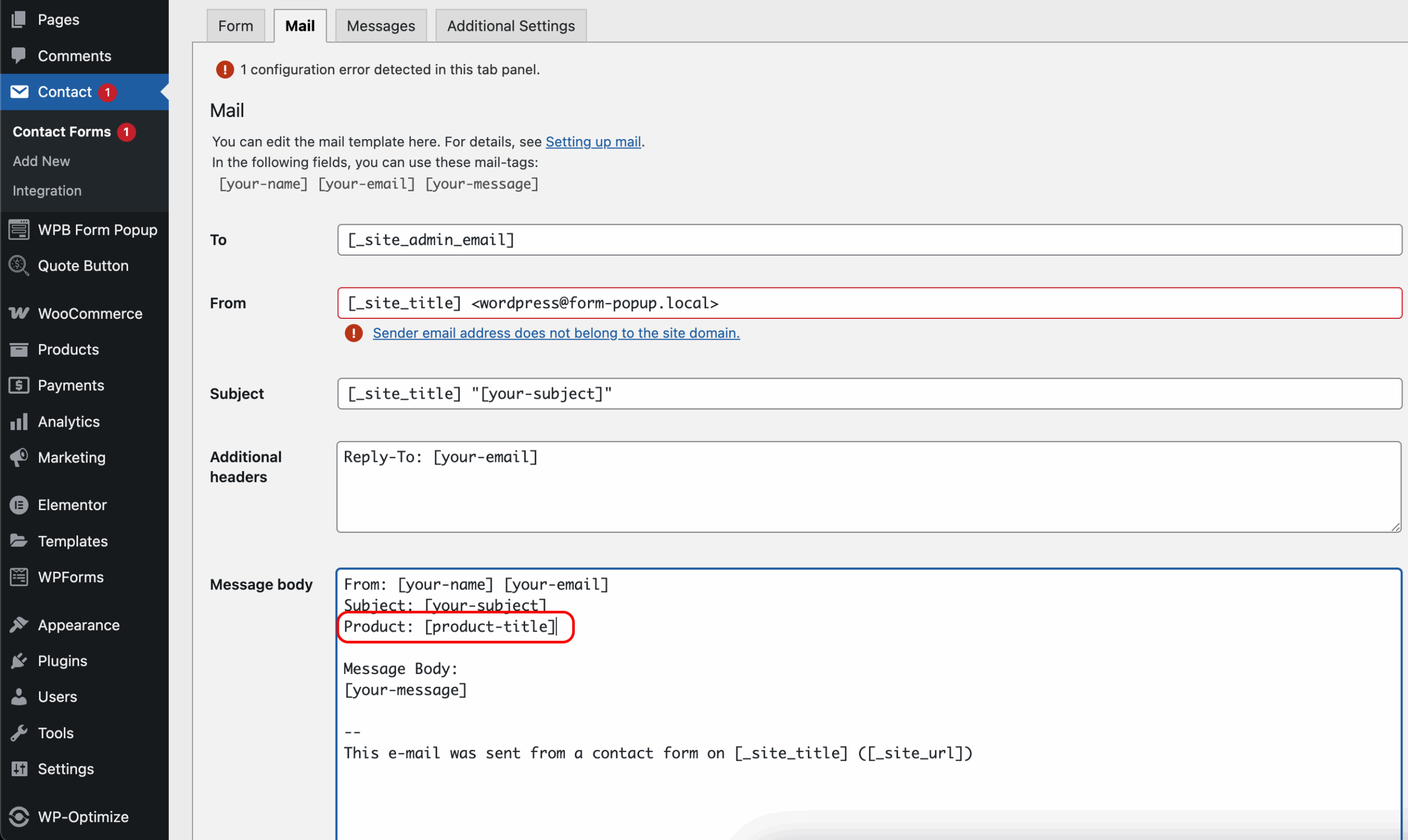Click the Quote Button icon

click(x=19, y=266)
